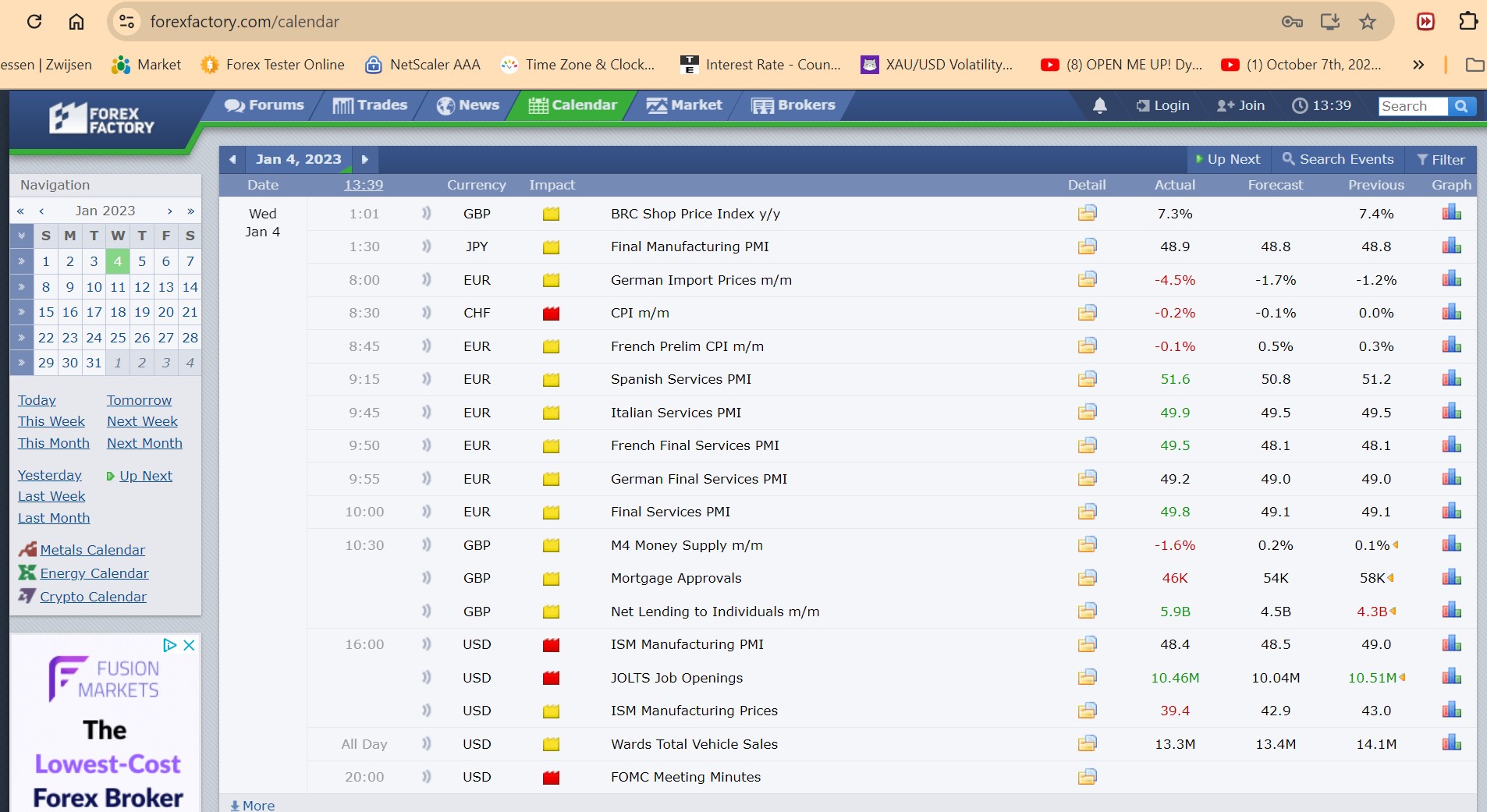Go to next day arrow beside Jan 4, 2023
Image resolution: width=1487 pixels, height=812 pixels.
tap(364, 160)
